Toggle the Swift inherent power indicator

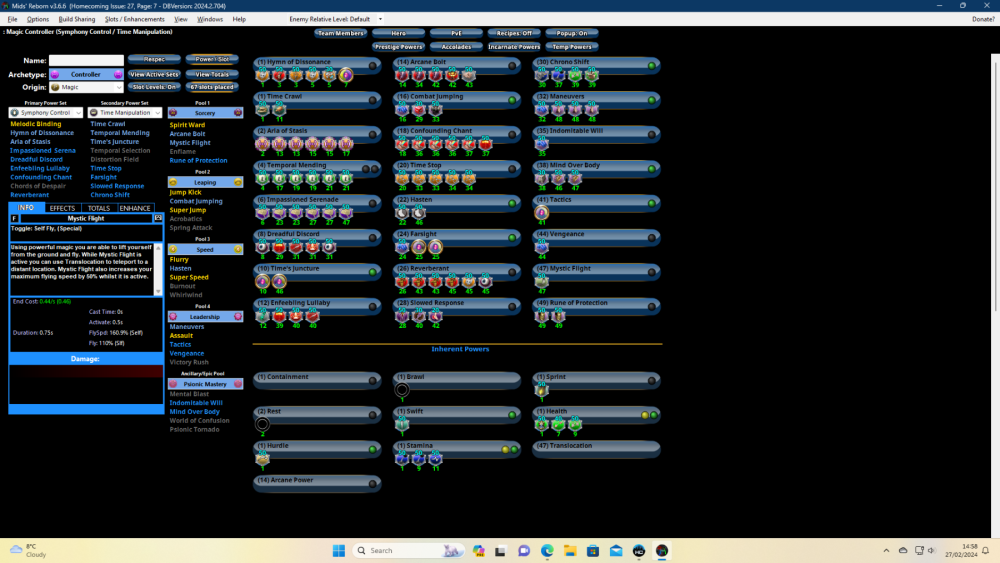point(512,415)
